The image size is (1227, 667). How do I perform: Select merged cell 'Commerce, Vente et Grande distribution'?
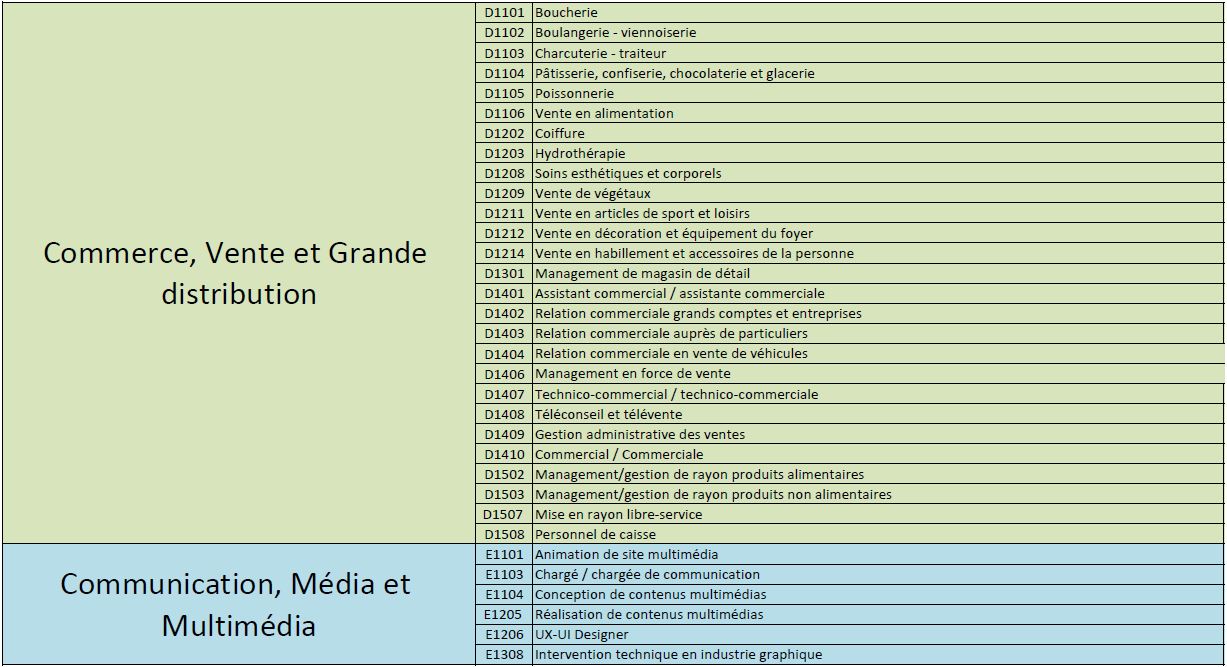[238, 273]
